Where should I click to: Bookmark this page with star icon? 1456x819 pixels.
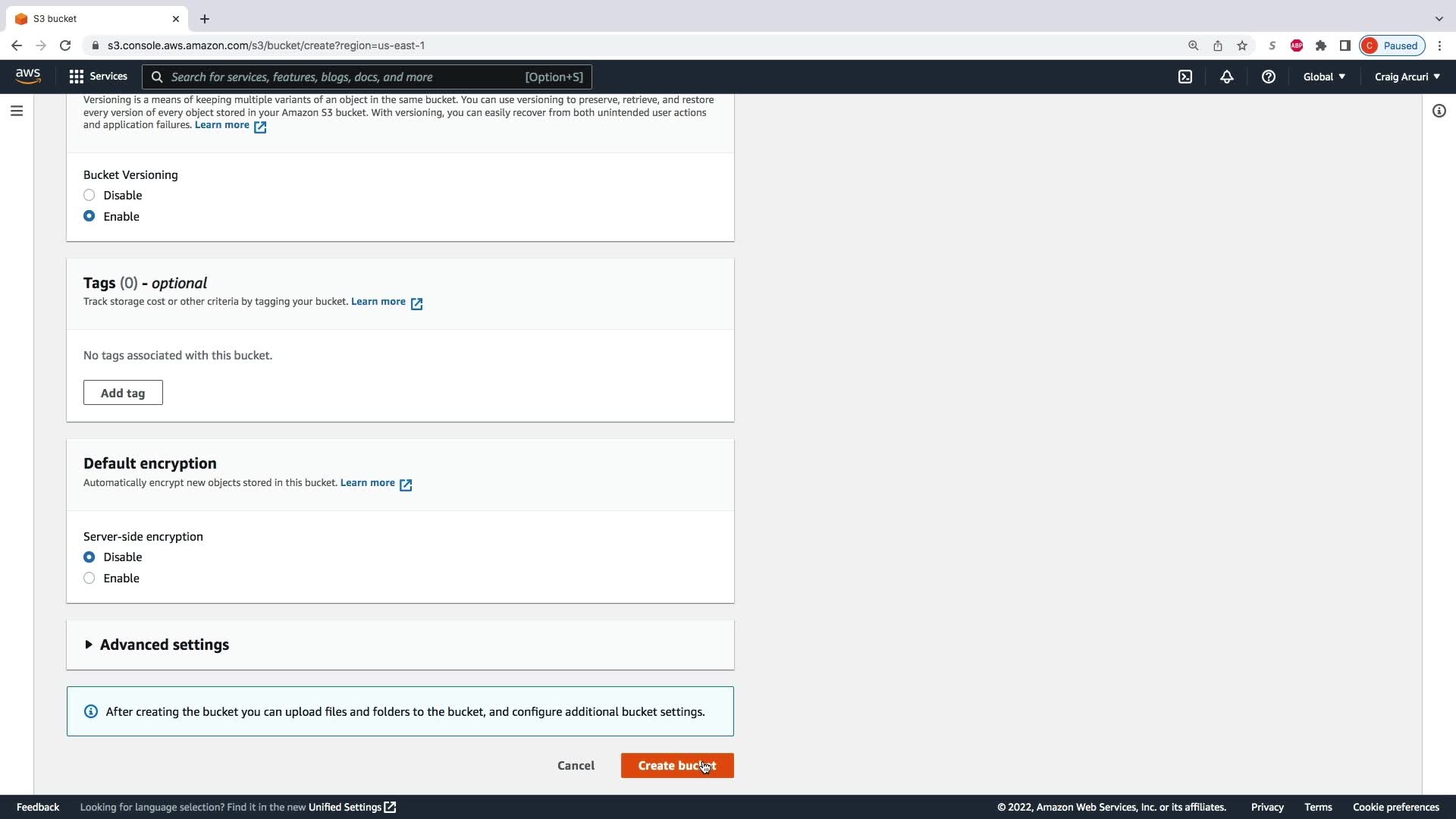pos(1242,45)
